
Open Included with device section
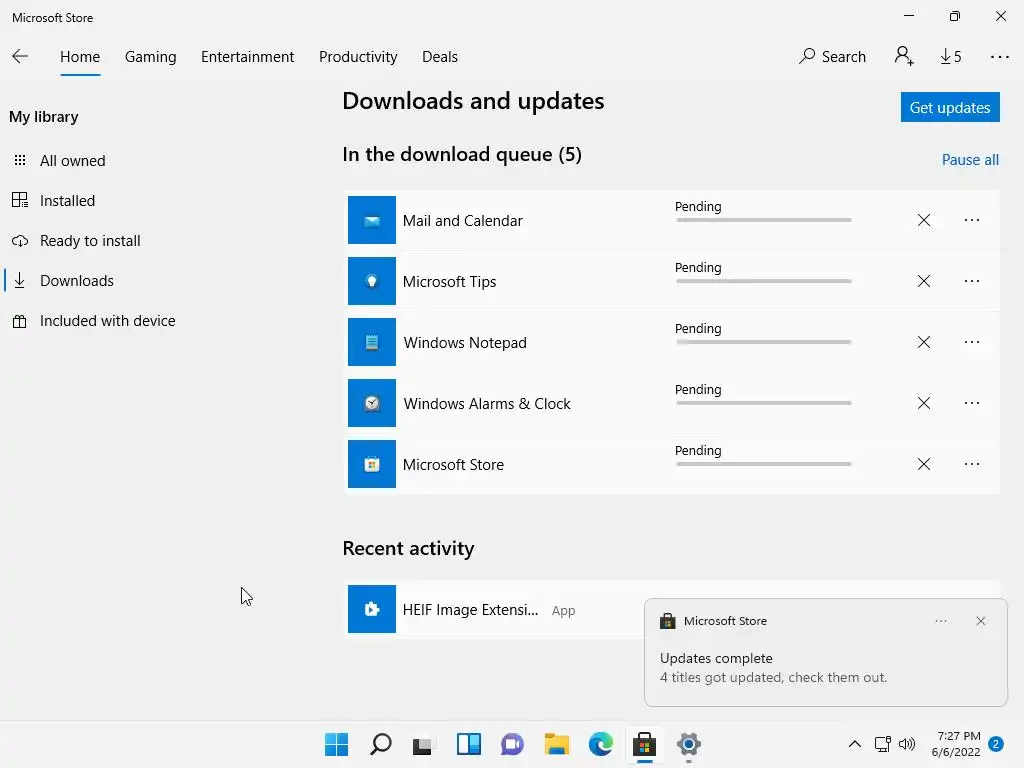point(107,321)
